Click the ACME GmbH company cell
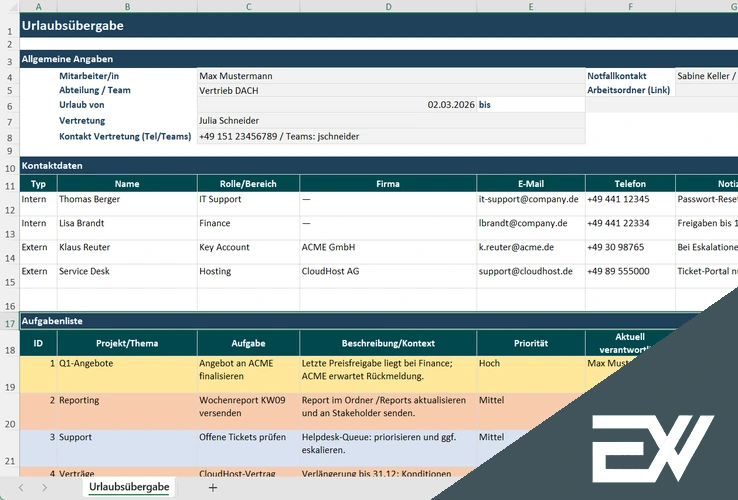This screenshot has height=500, width=738. point(388,252)
